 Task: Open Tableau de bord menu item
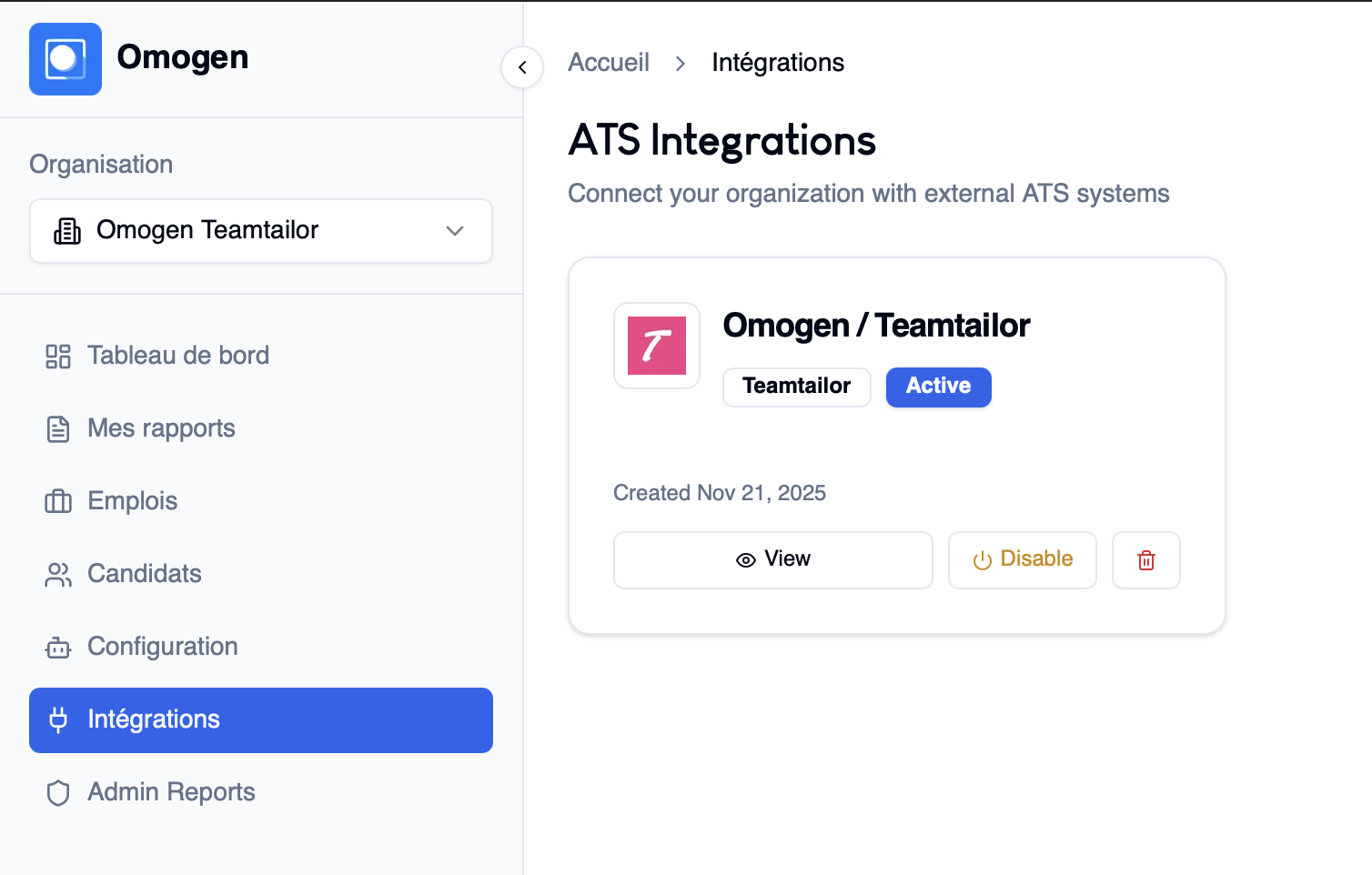pyautogui.click(x=178, y=356)
